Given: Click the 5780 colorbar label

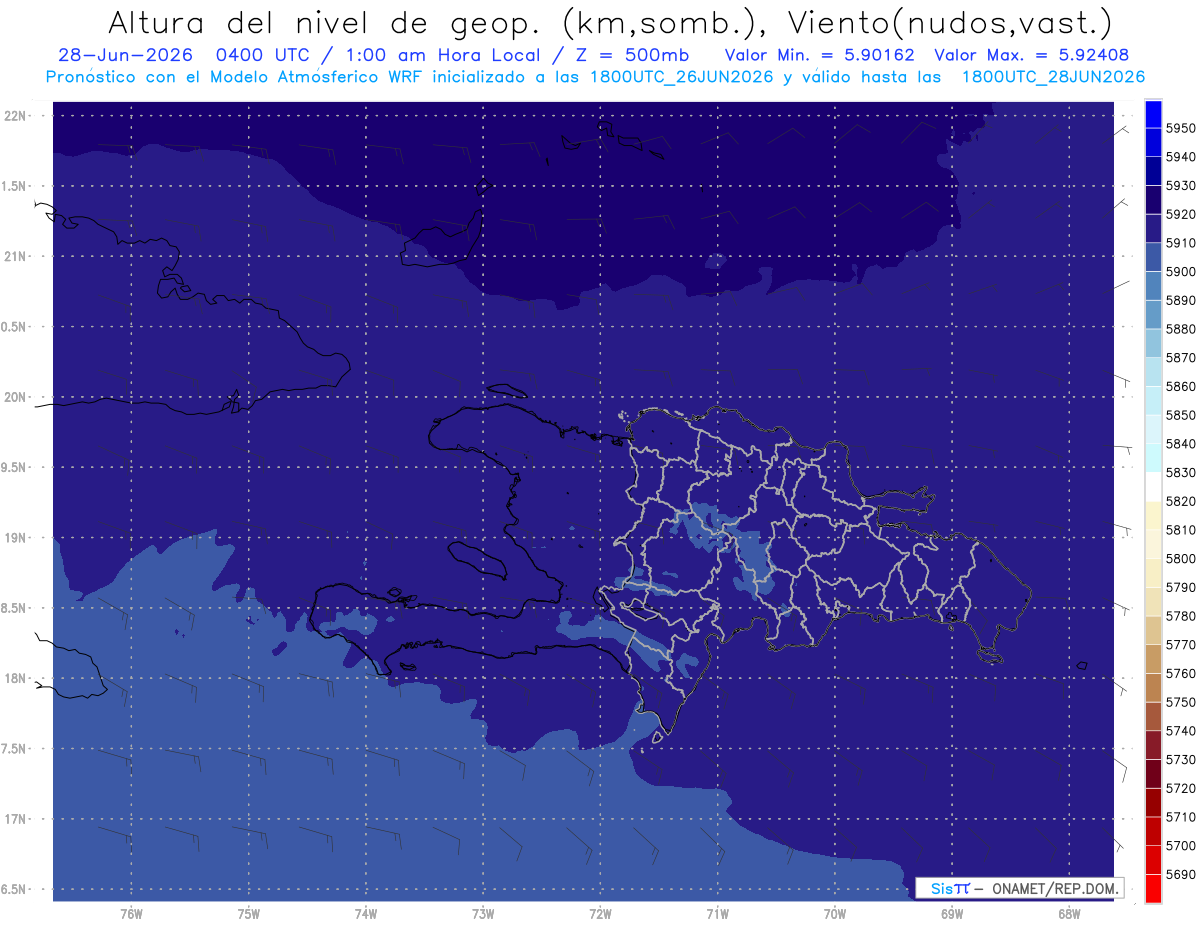Looking at the screenshot, I should [x=1180, y=616].
